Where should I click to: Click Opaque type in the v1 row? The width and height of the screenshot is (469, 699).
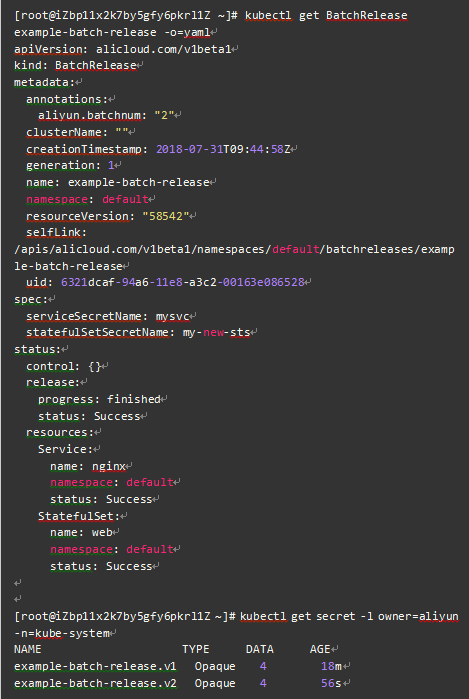215,667
